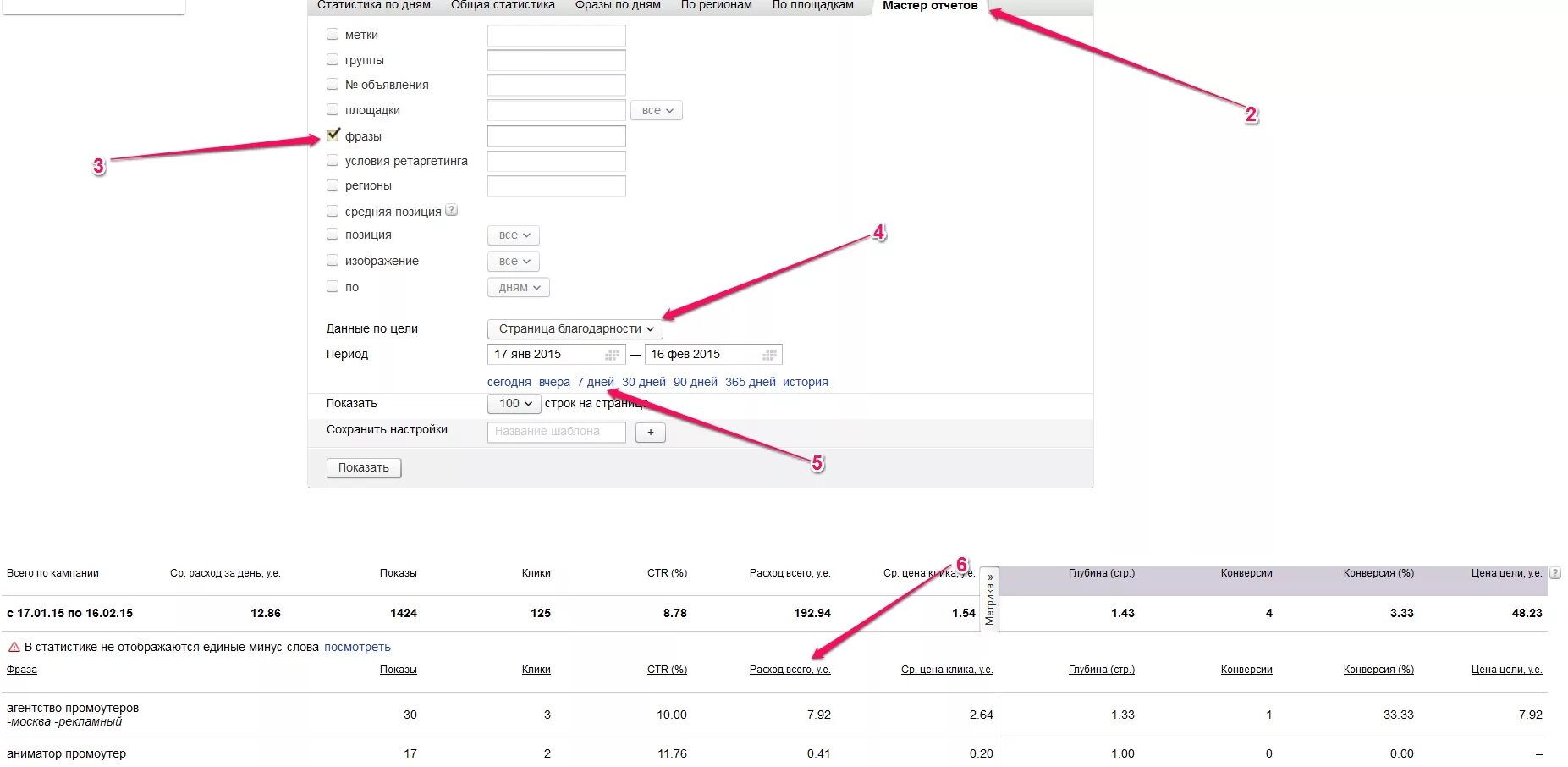Click the start date field 17 янв 2015
Viewport: 1568px width, 767px height.
[557, 355]
